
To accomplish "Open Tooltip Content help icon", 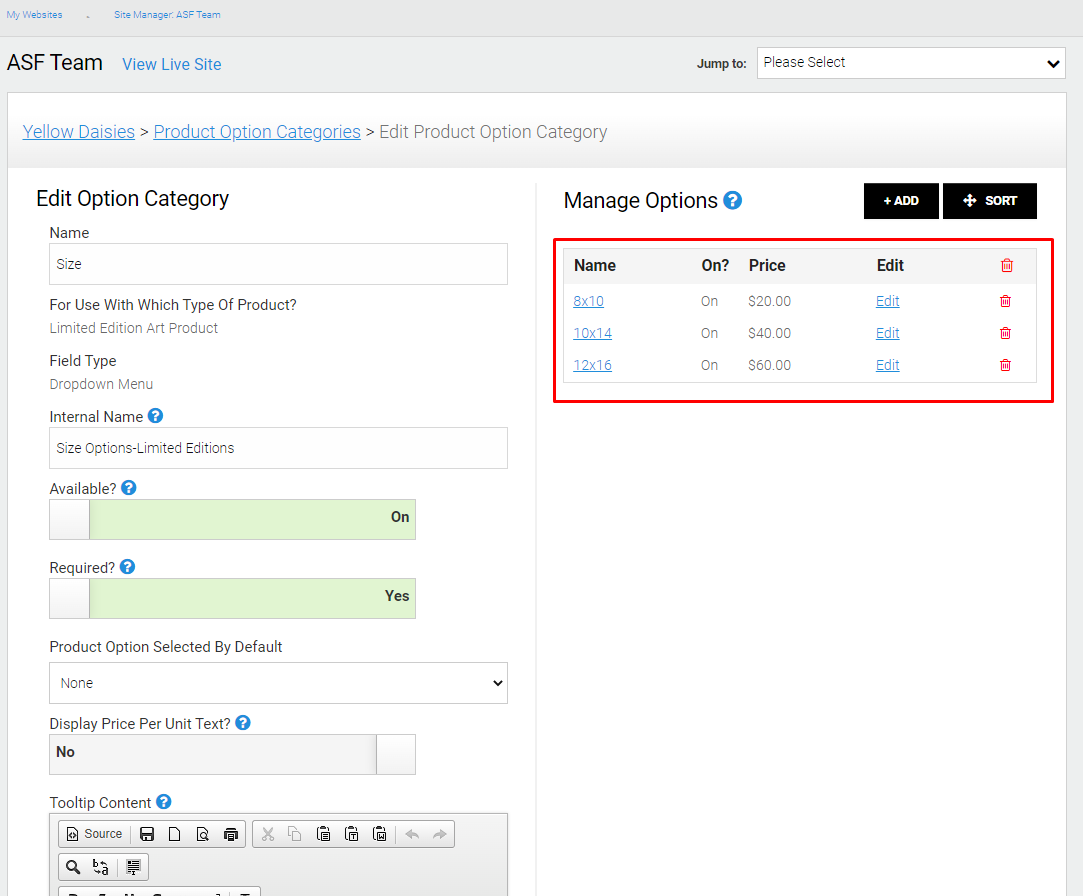I will (x=163, y=801).
